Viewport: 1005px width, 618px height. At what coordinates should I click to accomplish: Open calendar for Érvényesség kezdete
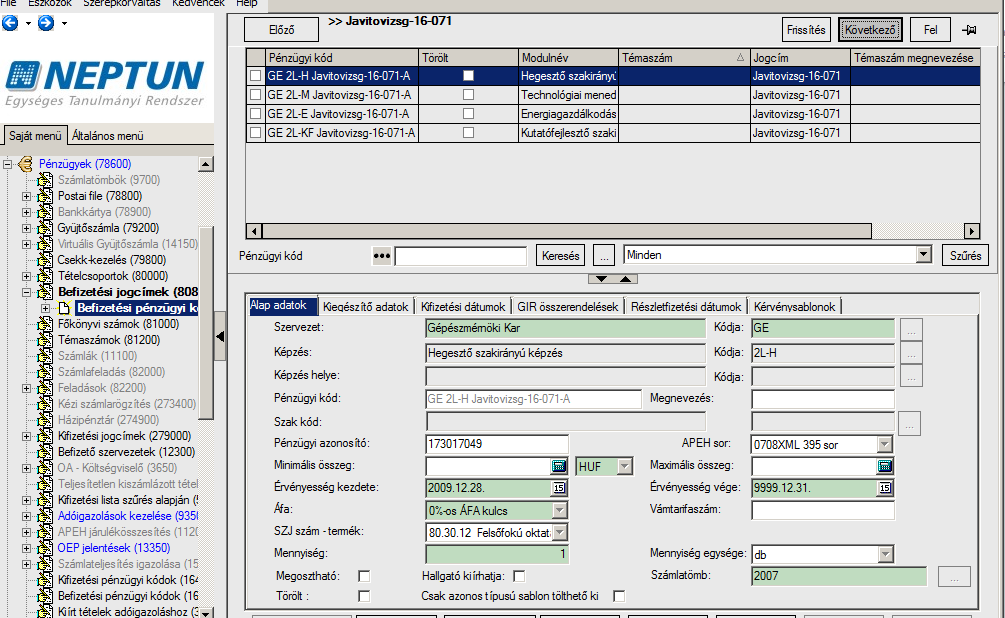559,488
